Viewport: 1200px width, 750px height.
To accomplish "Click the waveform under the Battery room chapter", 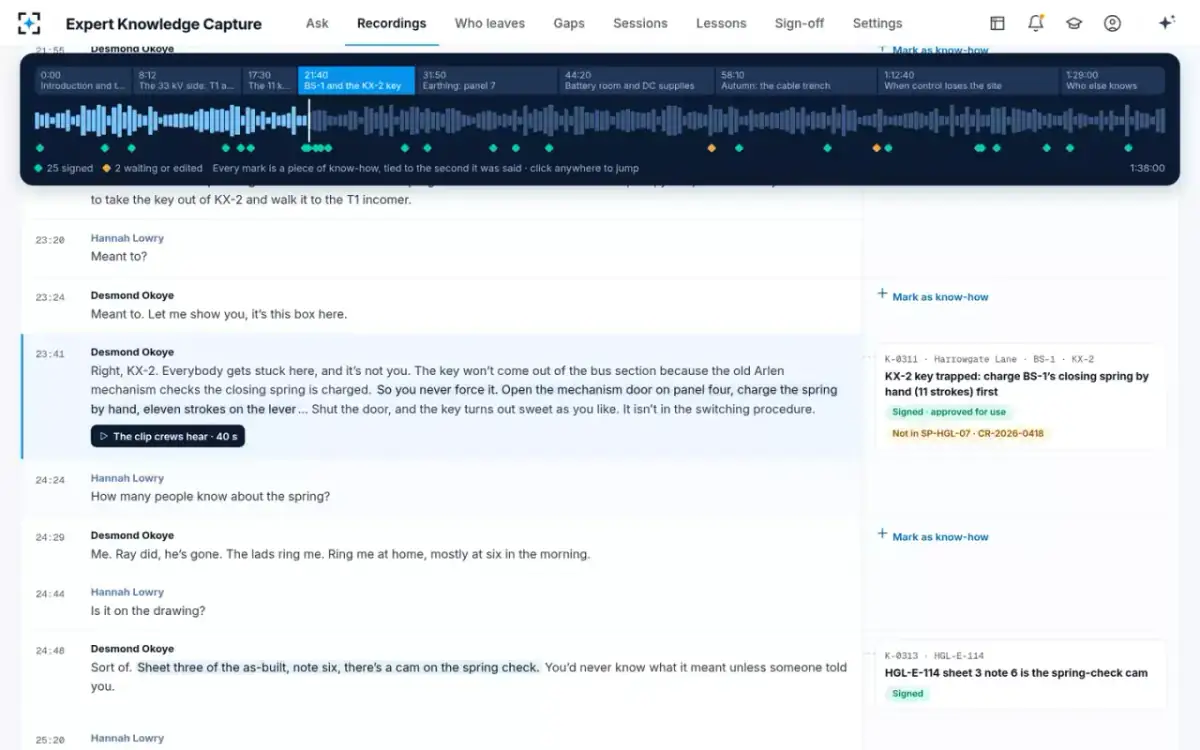I will coord(637,121).
